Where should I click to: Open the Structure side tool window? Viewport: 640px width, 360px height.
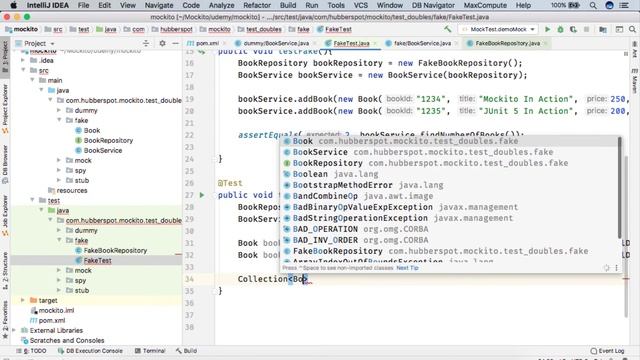point(5,270)
